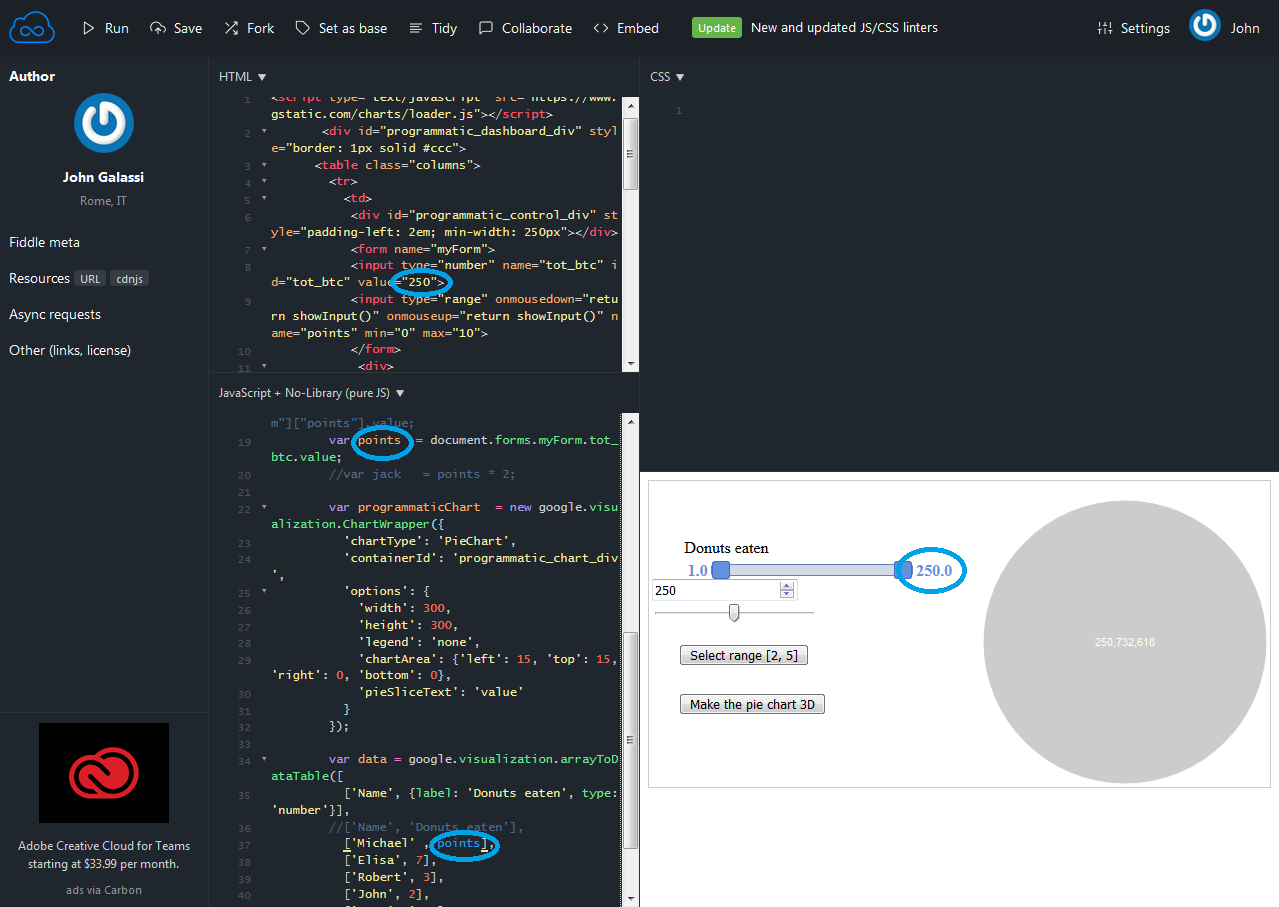Collapse the fold arrow on JS line 34
The height and width of the screenshot is (907, 1279).
(264, 761)
